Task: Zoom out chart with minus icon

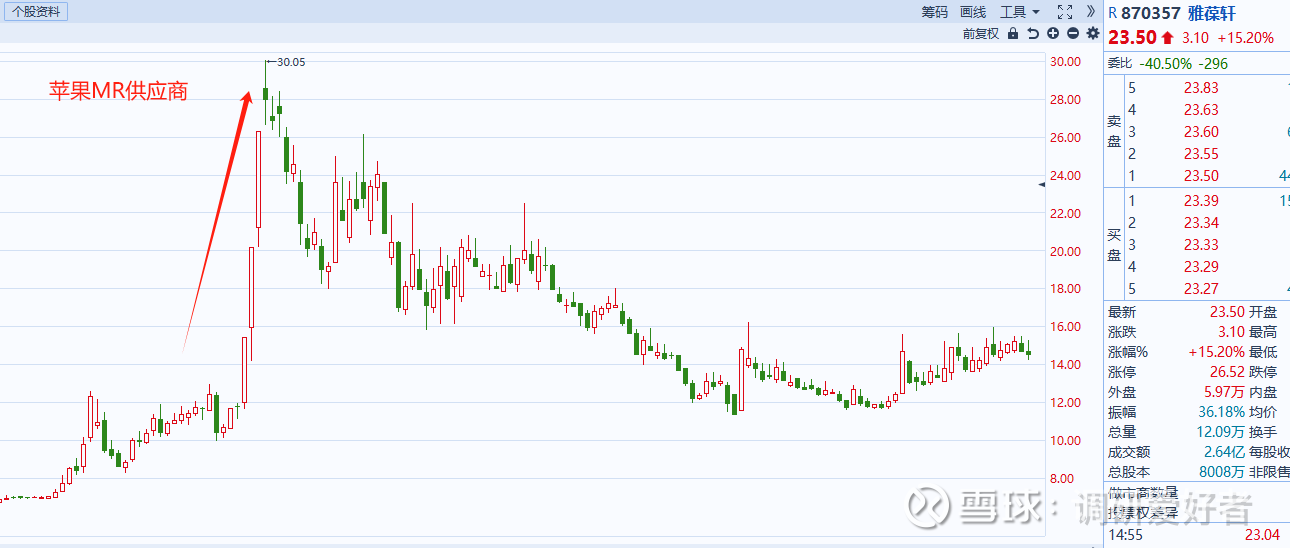Action: pyautogui.click(x=1073, y=33)
